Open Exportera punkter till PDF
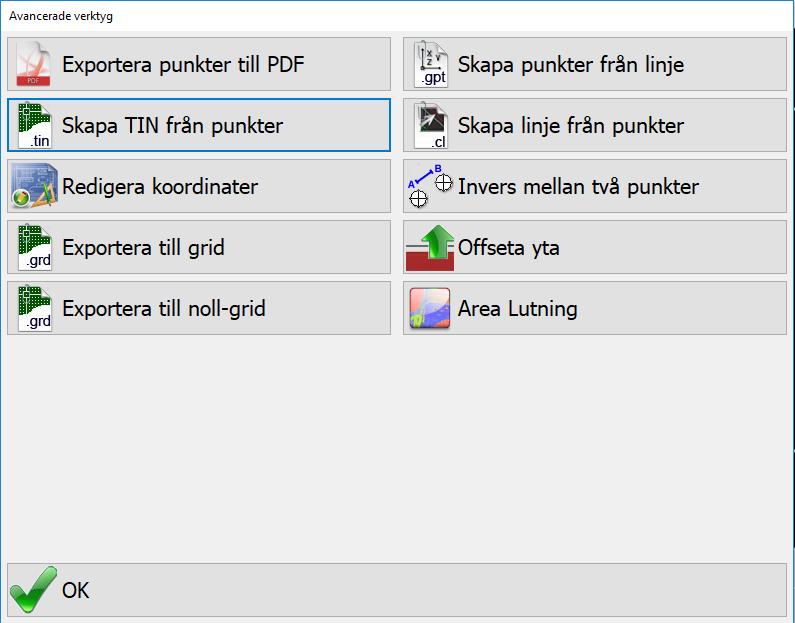This screenshot has width=795, height=623. (x=183, y=65)
